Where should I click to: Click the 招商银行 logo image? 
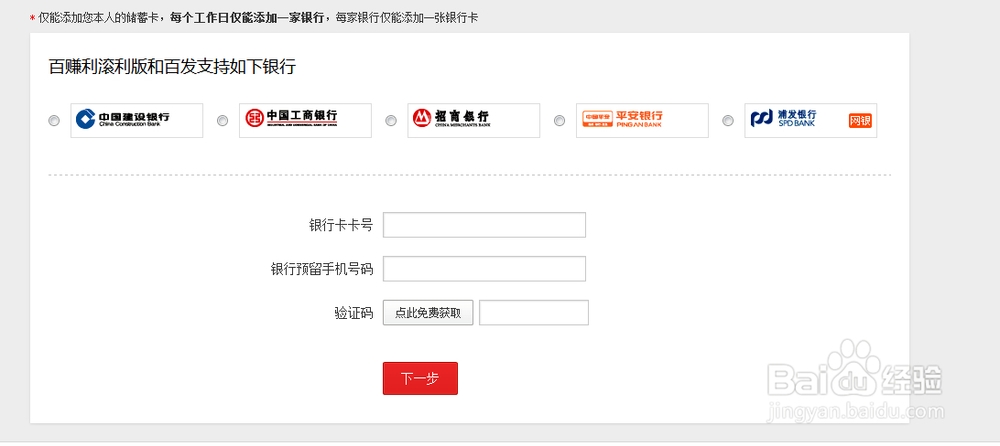[x=473, y=120]
